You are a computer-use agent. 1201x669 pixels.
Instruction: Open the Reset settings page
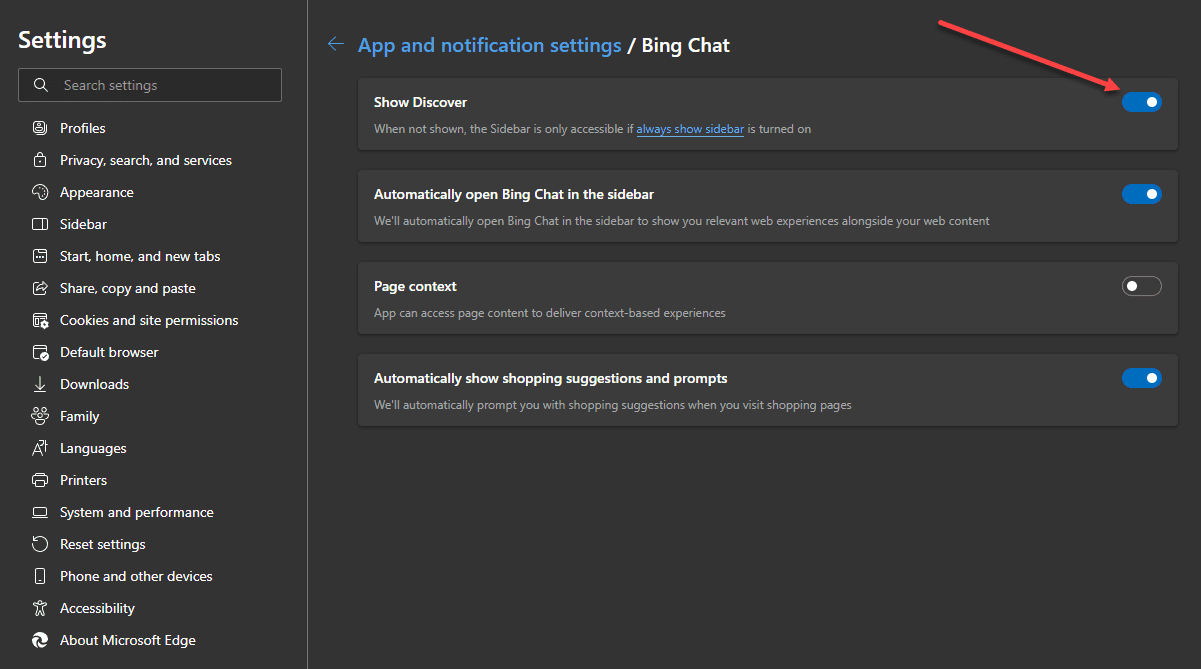[102, 544]
